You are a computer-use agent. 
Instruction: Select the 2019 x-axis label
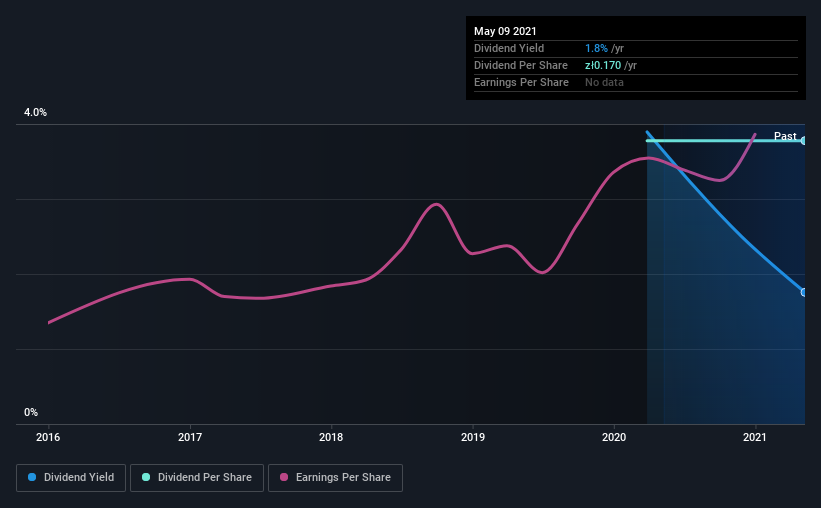click(473, 437)
